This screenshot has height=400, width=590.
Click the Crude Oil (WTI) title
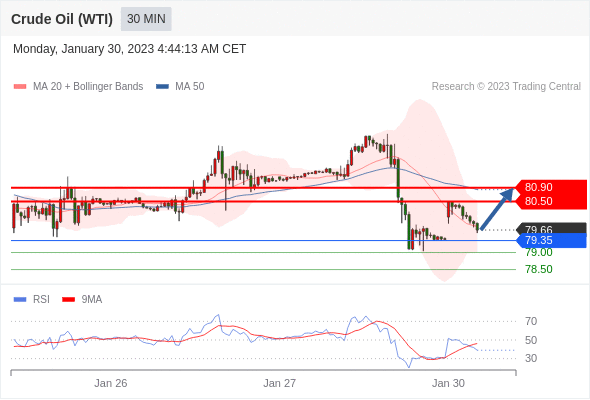click(62, 19)
